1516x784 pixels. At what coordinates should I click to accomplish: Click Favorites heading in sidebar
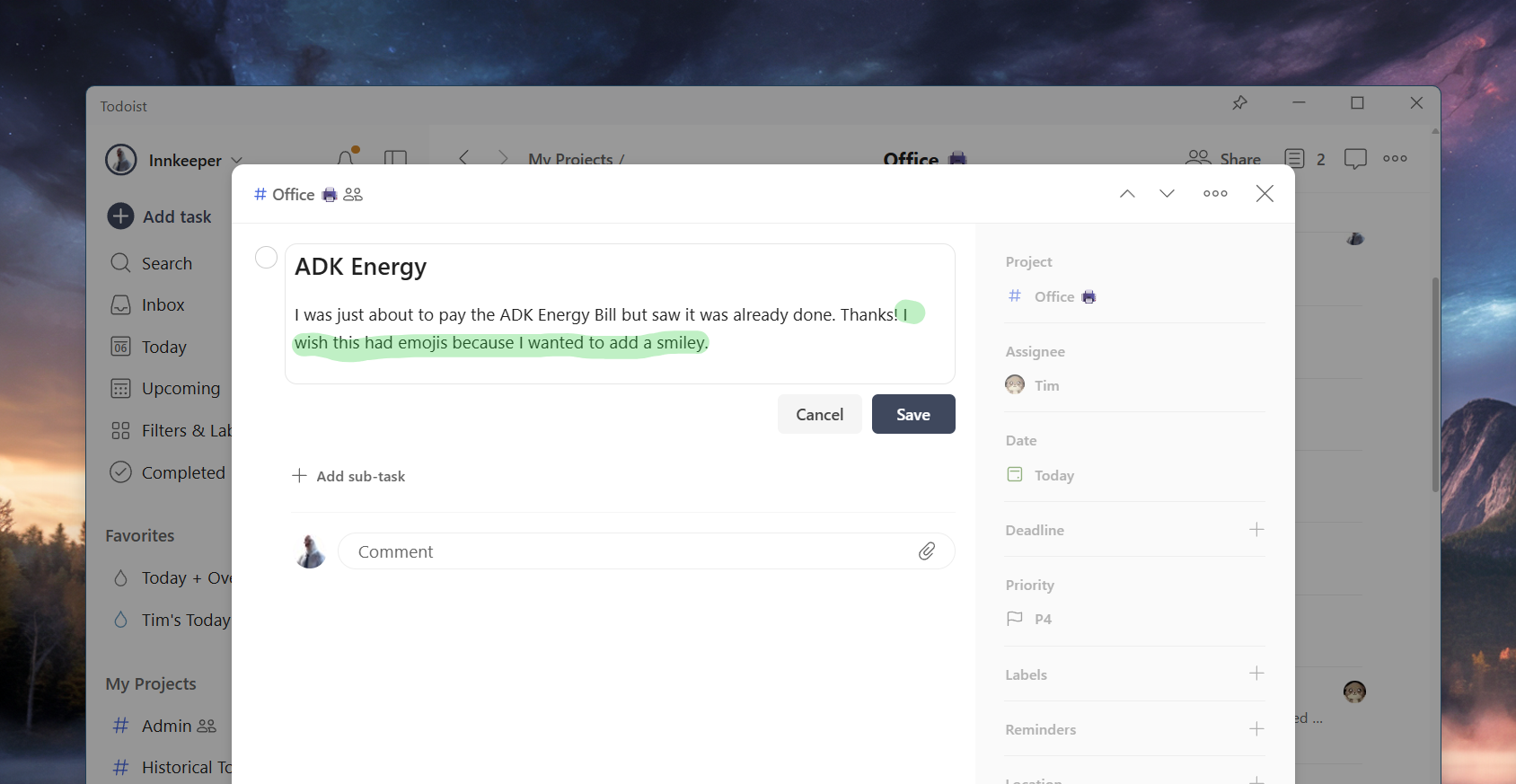tap(140, 536)
